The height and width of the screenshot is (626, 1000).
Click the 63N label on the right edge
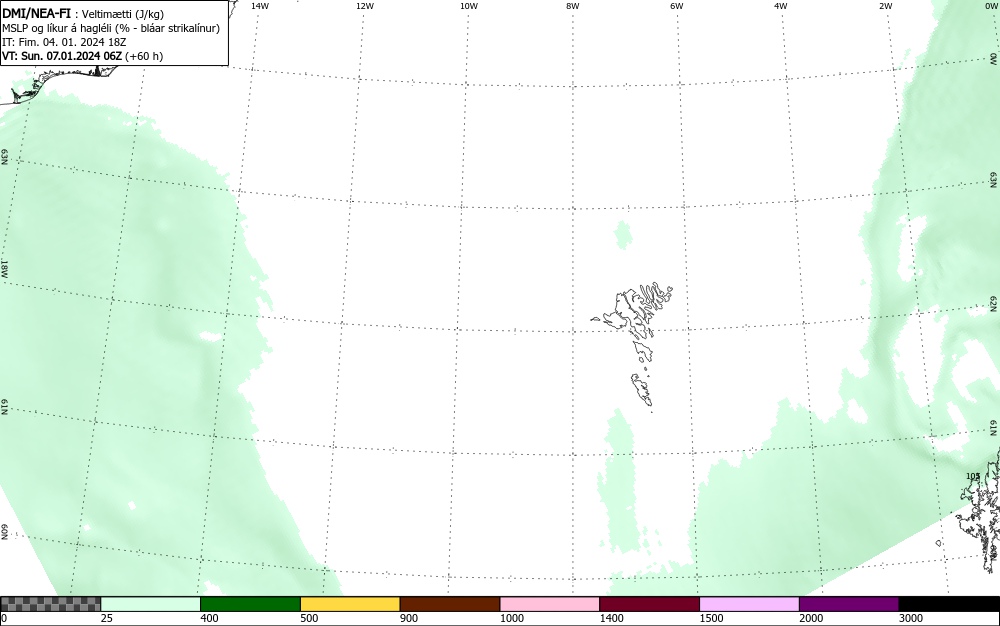[994, 180]
